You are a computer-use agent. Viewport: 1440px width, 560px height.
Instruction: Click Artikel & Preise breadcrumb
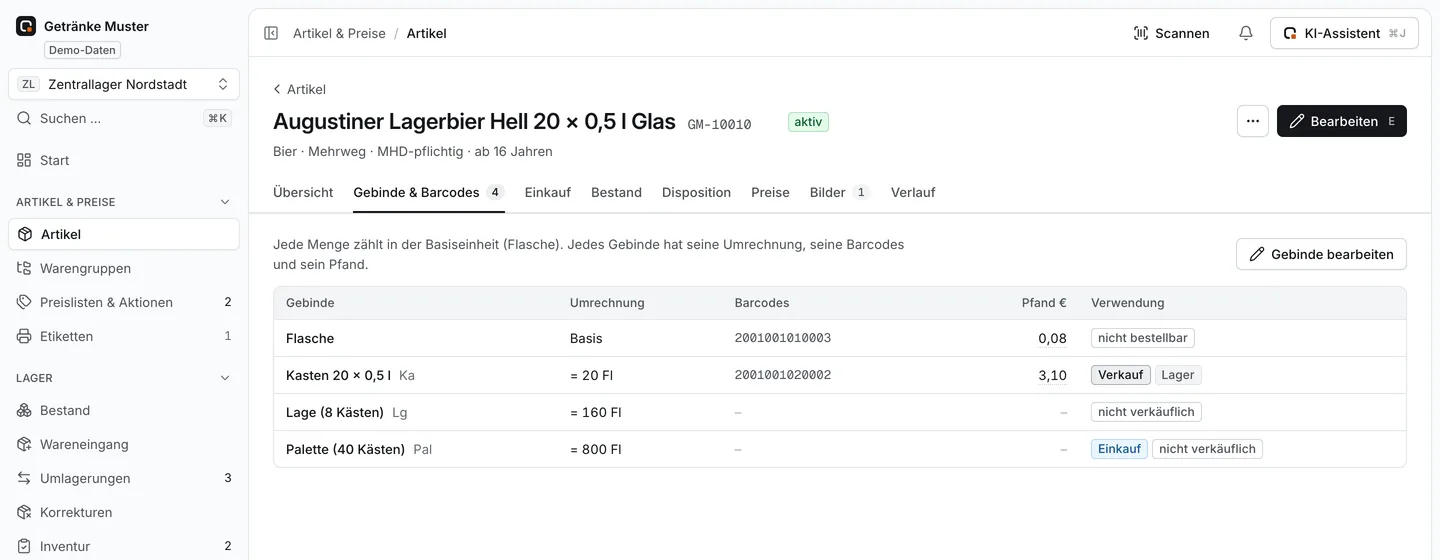[x=339, y=33]
